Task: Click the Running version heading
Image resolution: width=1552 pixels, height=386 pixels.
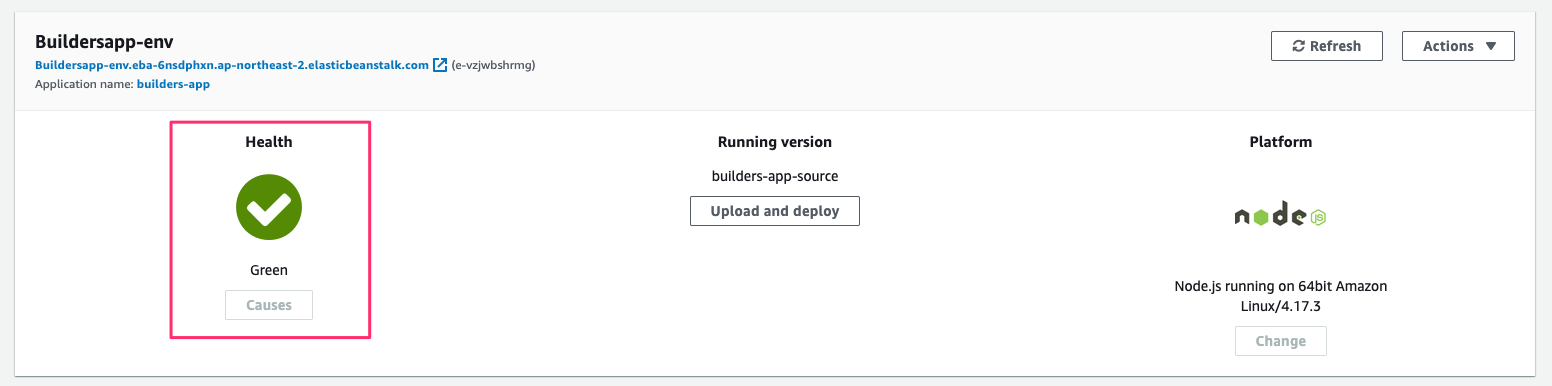Action: click(775, 142)
